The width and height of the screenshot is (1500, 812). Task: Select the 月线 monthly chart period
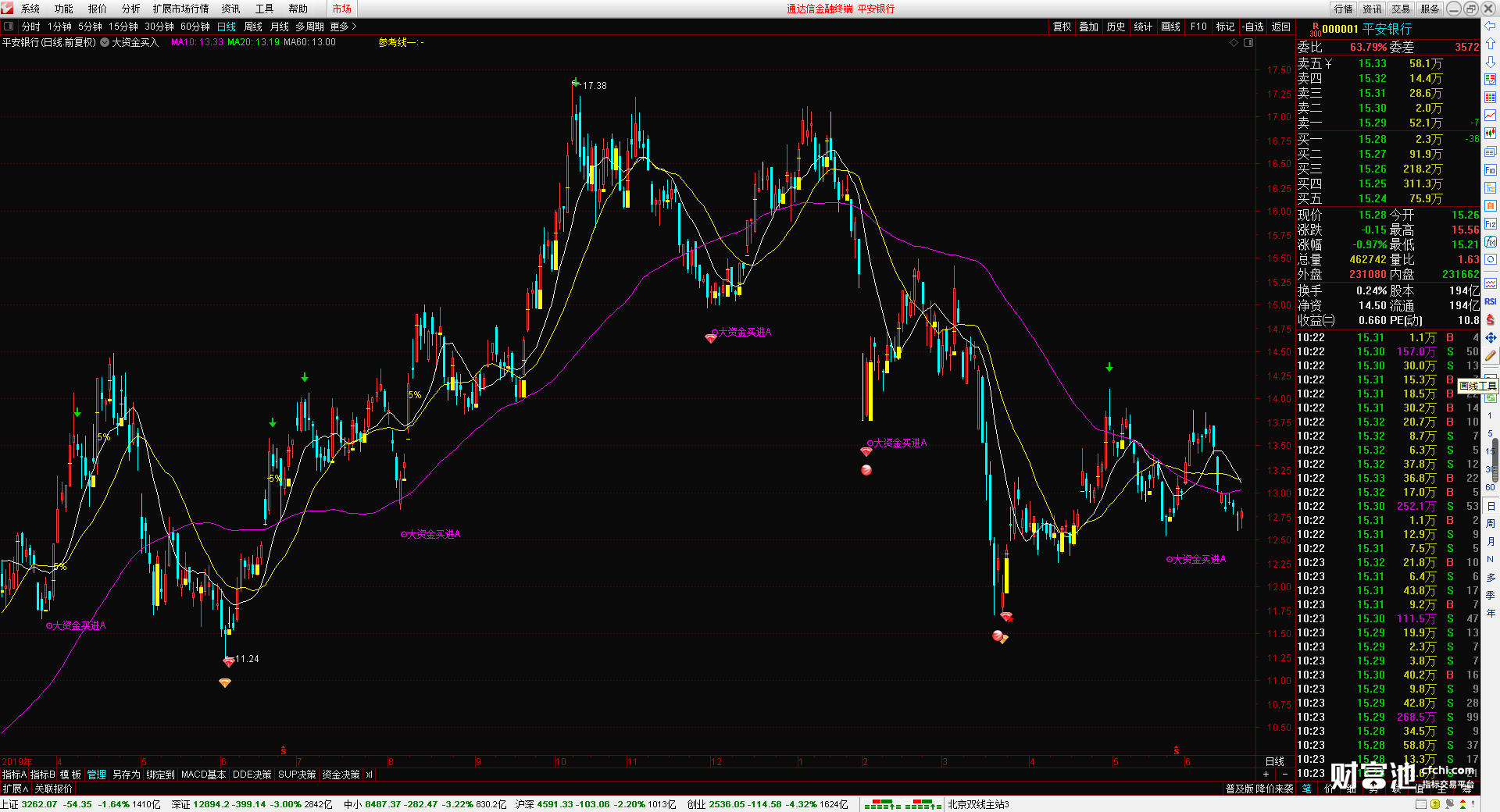coord(280,27)
